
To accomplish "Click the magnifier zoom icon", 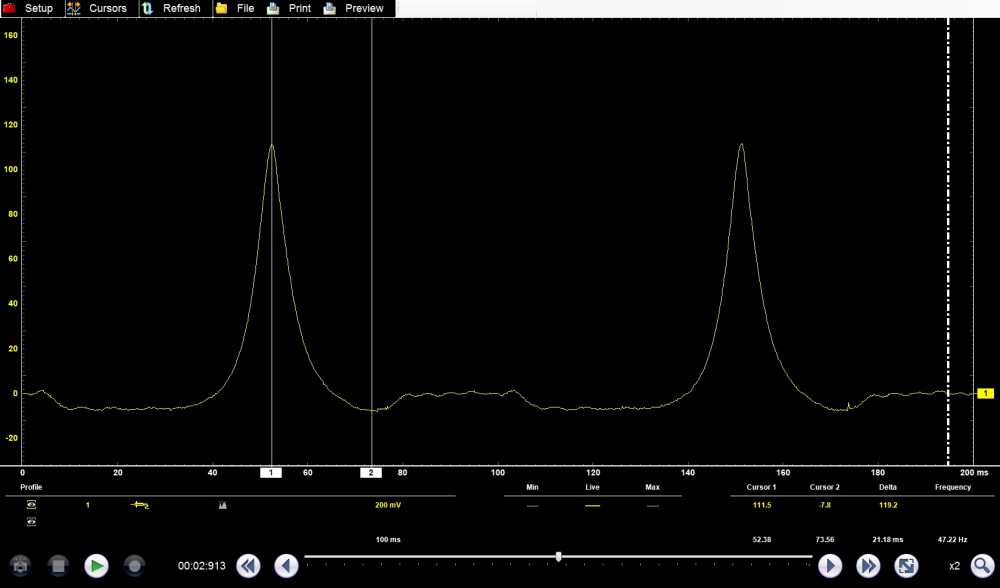I will tap(982, 566).
